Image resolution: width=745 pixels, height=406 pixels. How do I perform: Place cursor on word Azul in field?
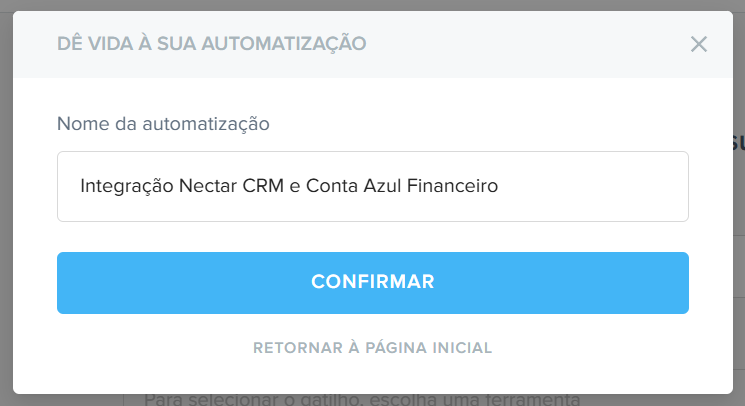click(x=382, y=186)
